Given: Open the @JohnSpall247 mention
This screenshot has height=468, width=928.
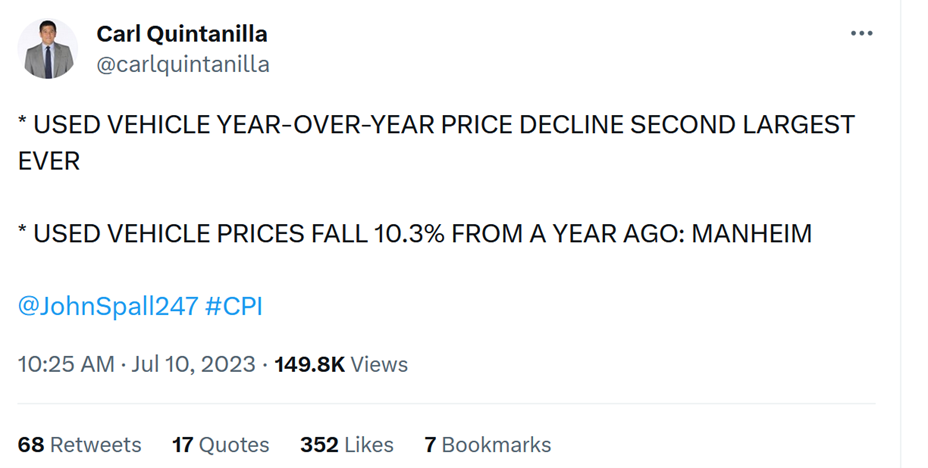Looking at the screenshot, I should [108, 306].
